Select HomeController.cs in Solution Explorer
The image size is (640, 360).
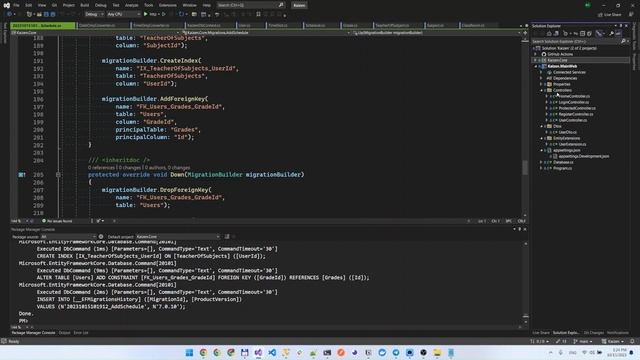[x=574, y=96]
